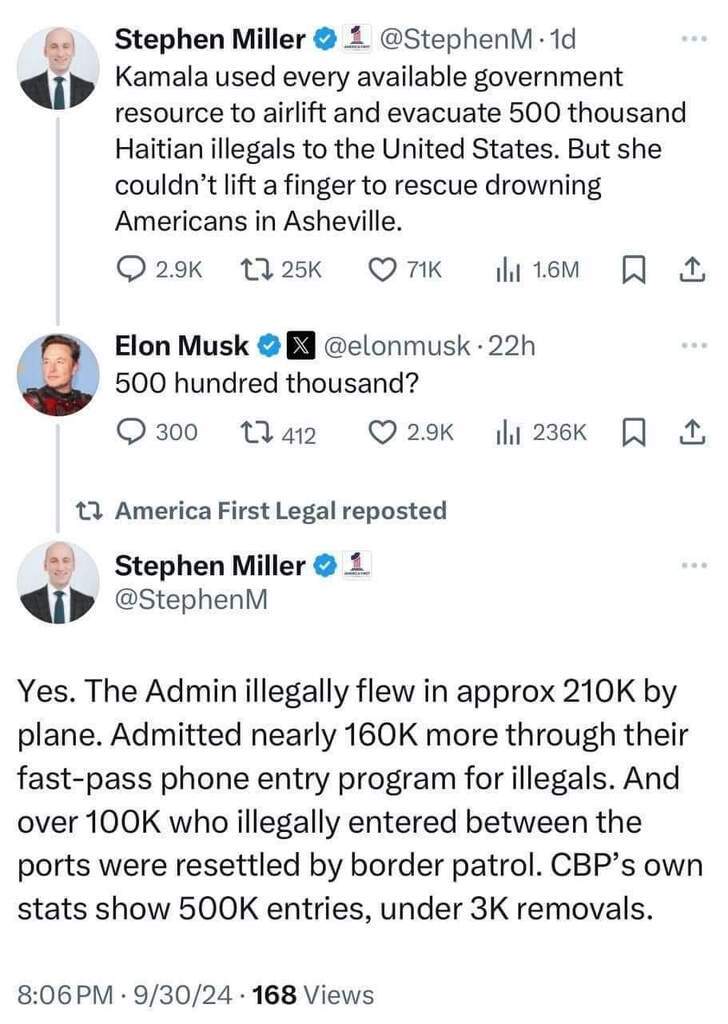Open Stephen Miller's avatar on the top tweet
The height and width of the screenshot is (1024, 728).
click(58, 68)
